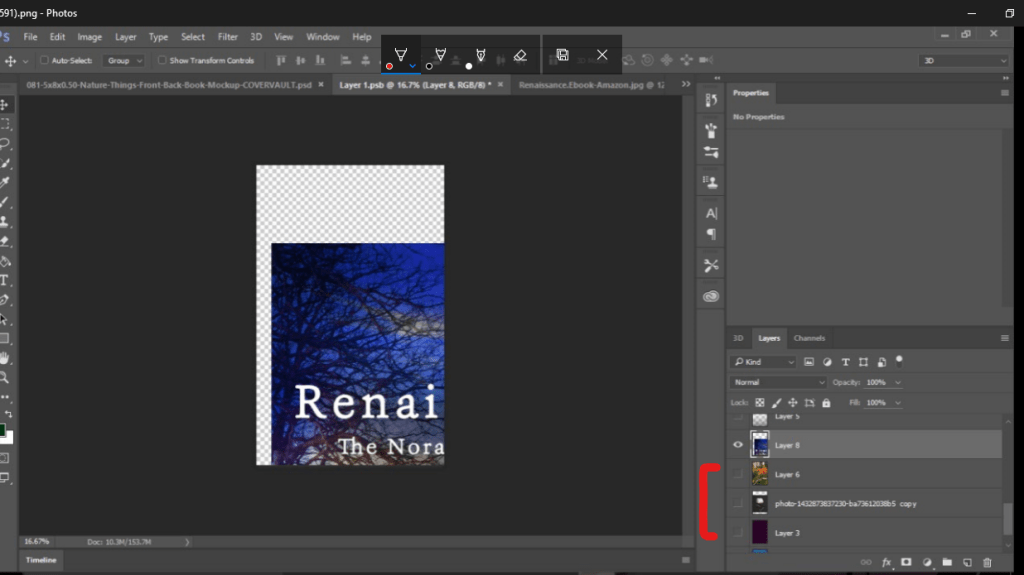Image resolution: width=1024 pixels, height=575 pixels.
Task: Hide Layer 8 using eye icon
Action: pos(739,445)
